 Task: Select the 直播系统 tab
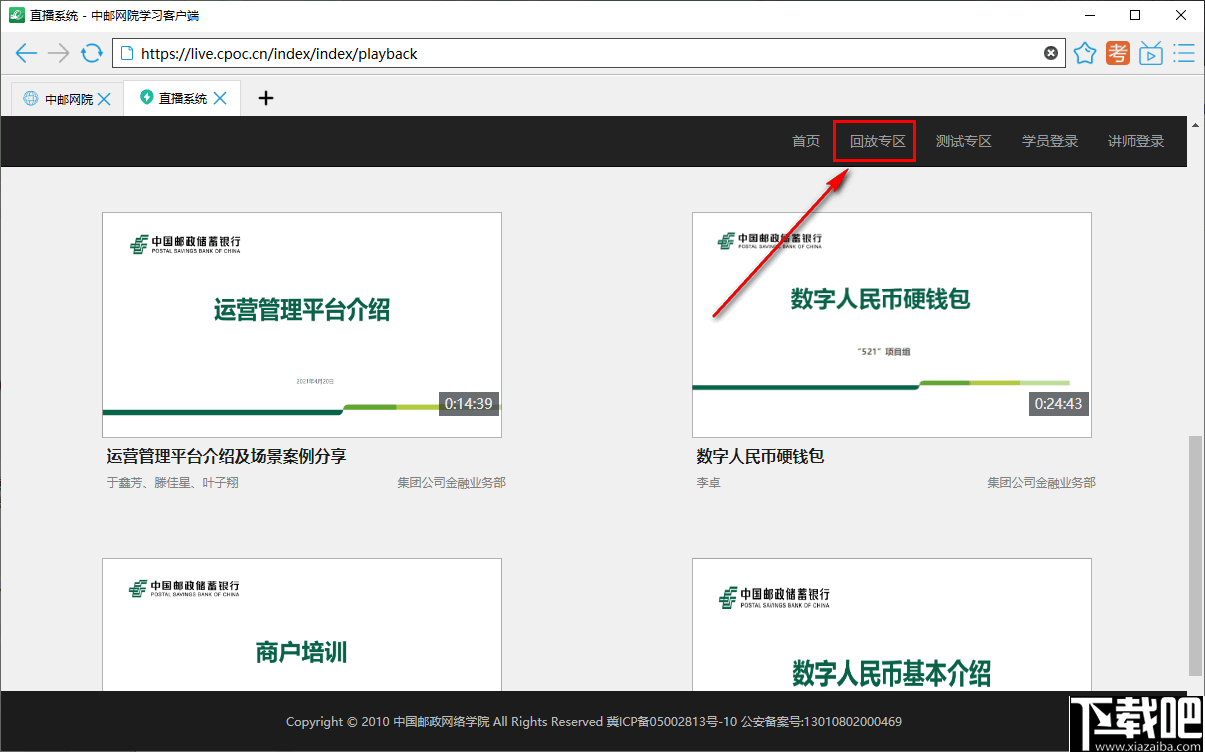tap(182, 98)
